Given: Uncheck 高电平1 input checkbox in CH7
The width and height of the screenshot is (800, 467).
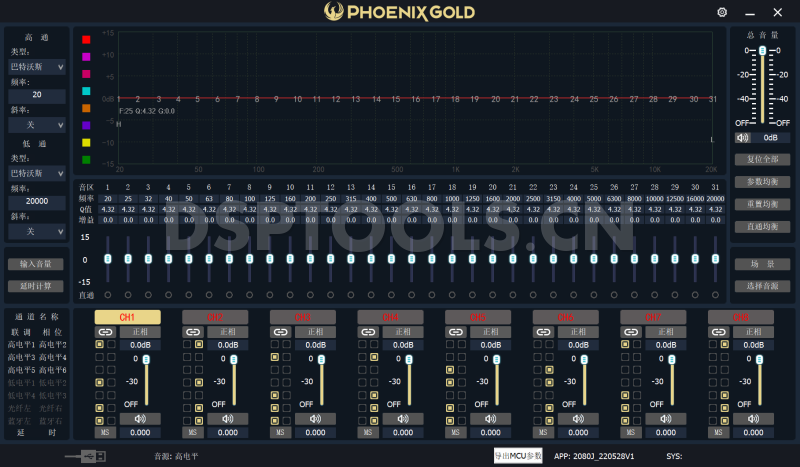Looking at the screenshot, I should pyautogui.click(x=625, y=345).
